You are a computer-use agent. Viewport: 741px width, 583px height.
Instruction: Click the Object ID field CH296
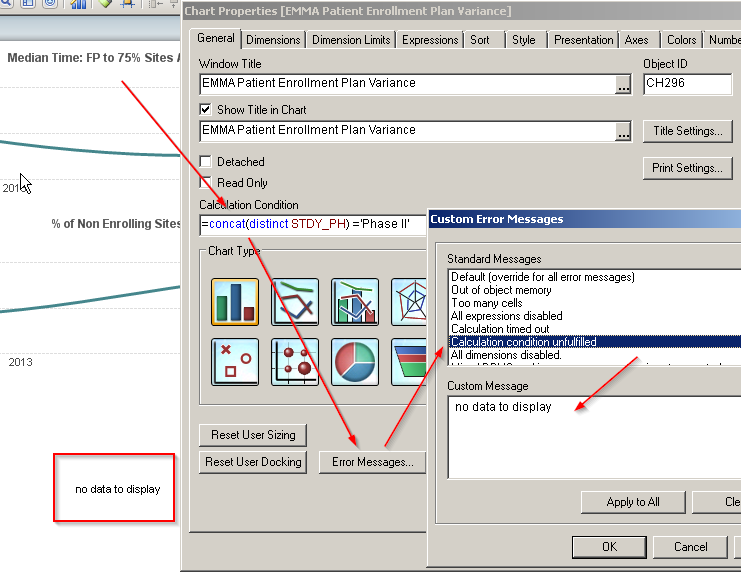(x=688, y=84)
